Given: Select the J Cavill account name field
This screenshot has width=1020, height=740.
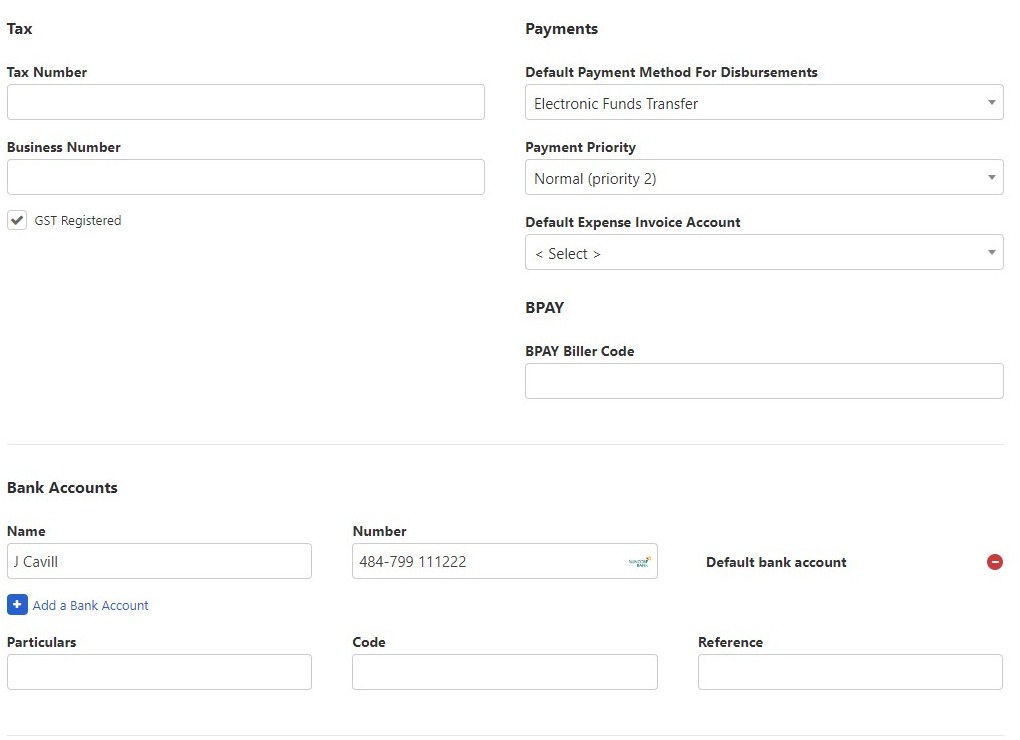Looking at the screenshot, I should tap(159, 561).
